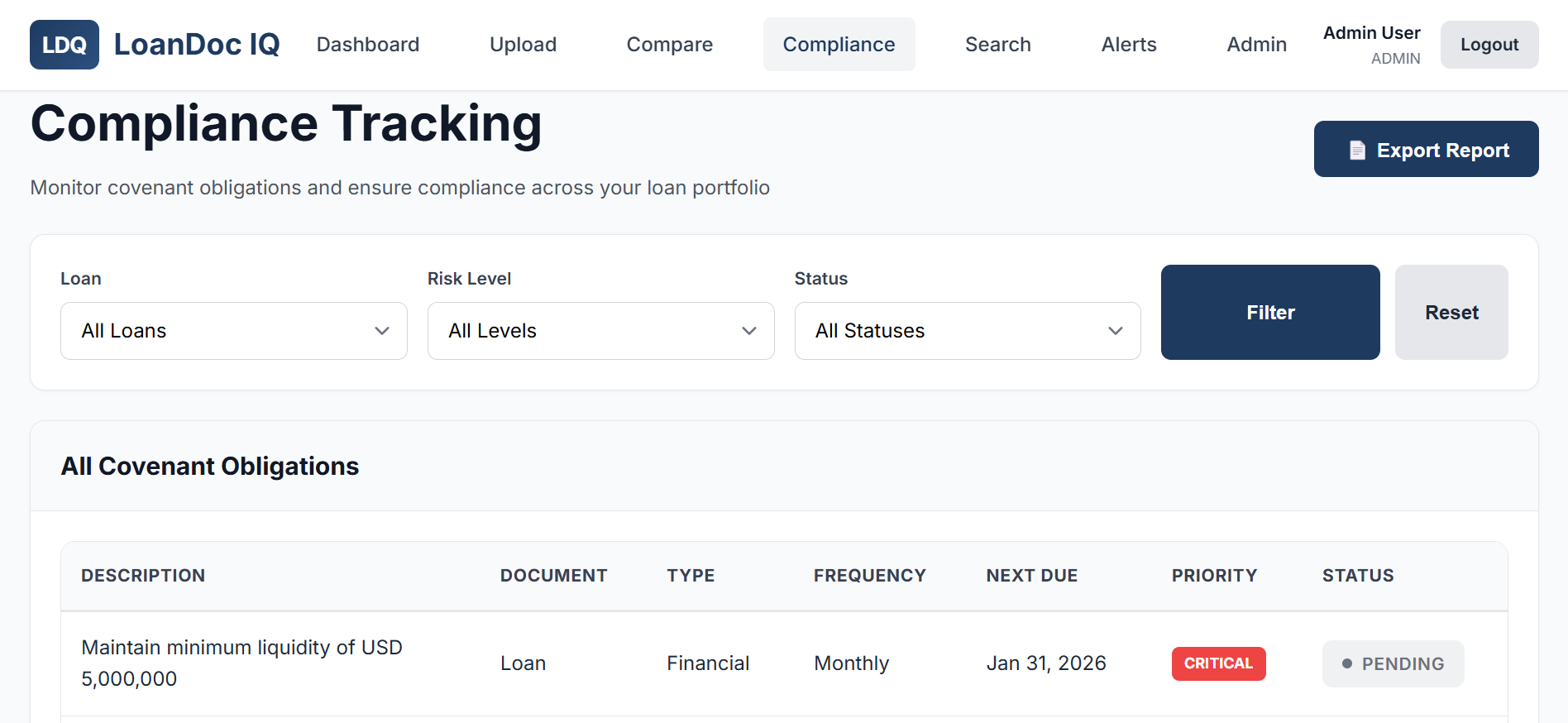Click the CRITICAL priority badge
1568x723 pixels.
point(1218,663)
